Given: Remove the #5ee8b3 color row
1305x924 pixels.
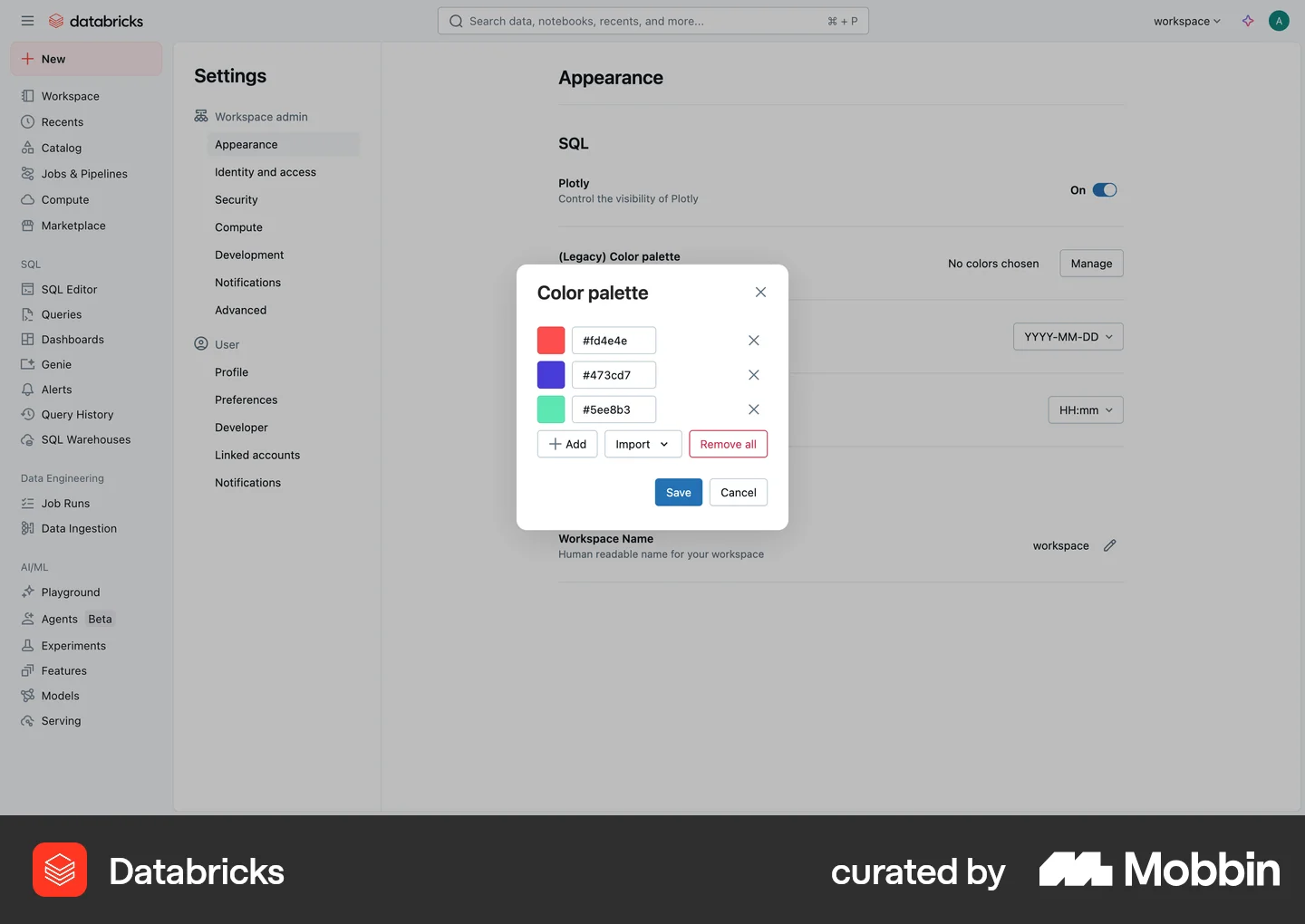Looking at the screenshot, I should (x=753, y=409).
